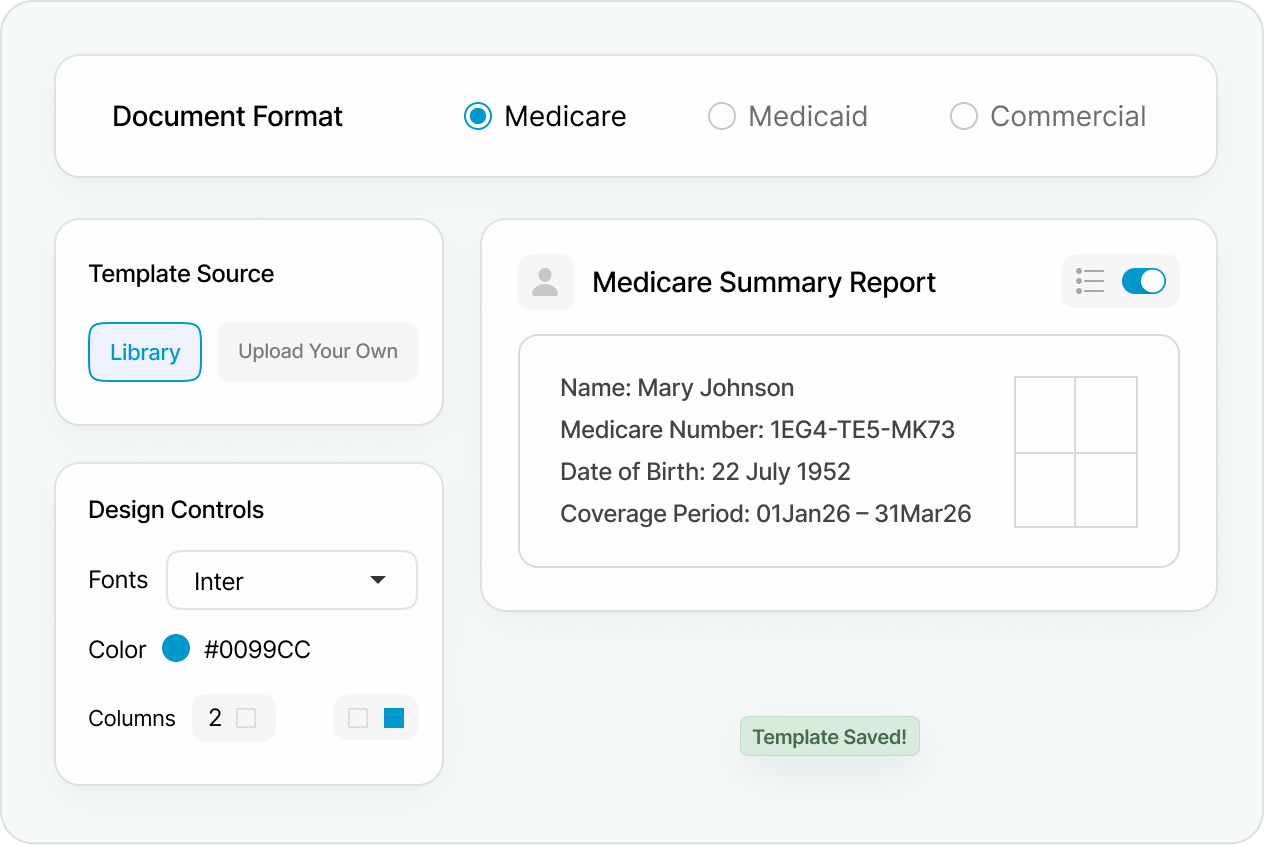Click the #0099CC hex color value

coord(257,650)
